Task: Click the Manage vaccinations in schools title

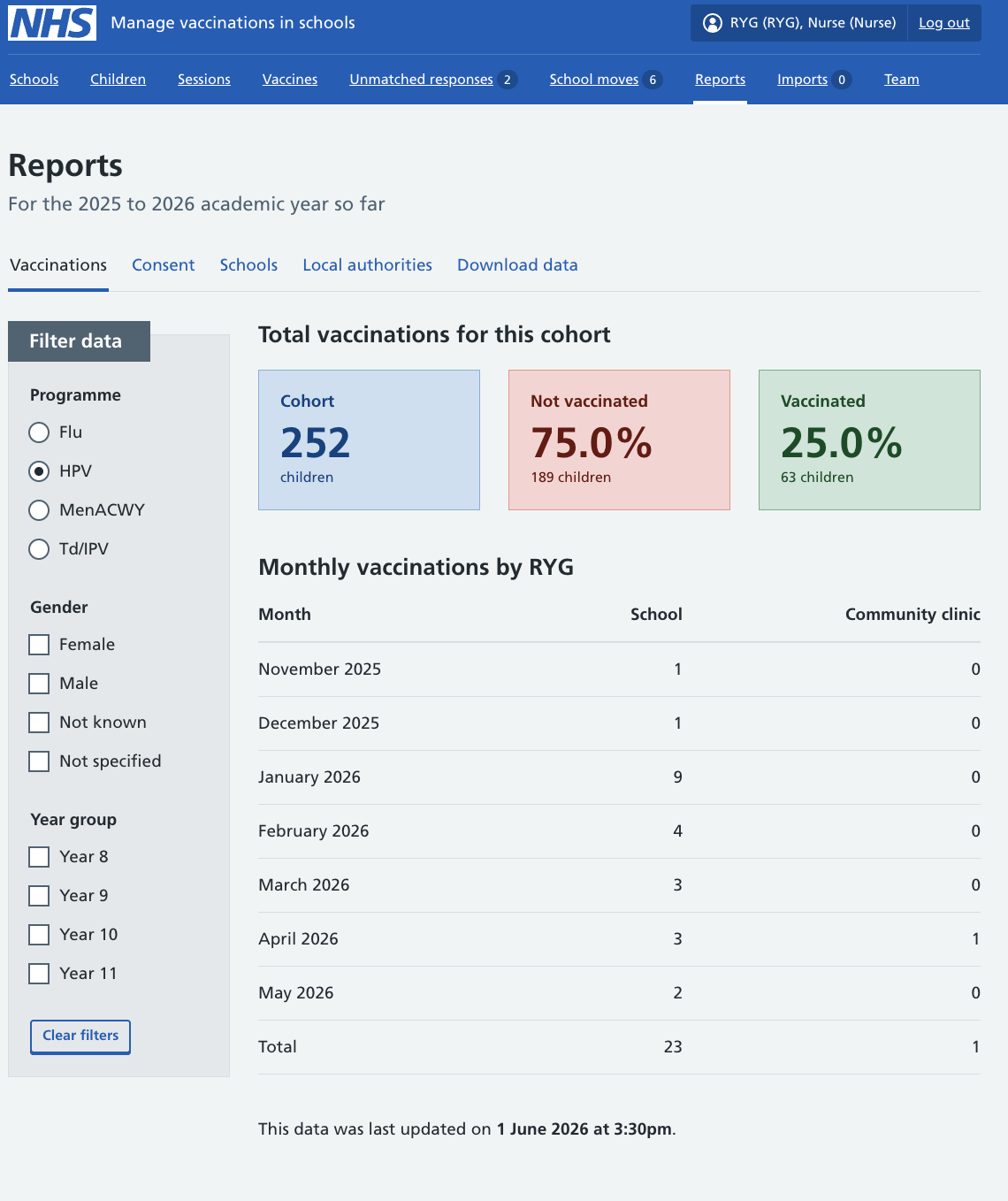Action: [233, 23]
